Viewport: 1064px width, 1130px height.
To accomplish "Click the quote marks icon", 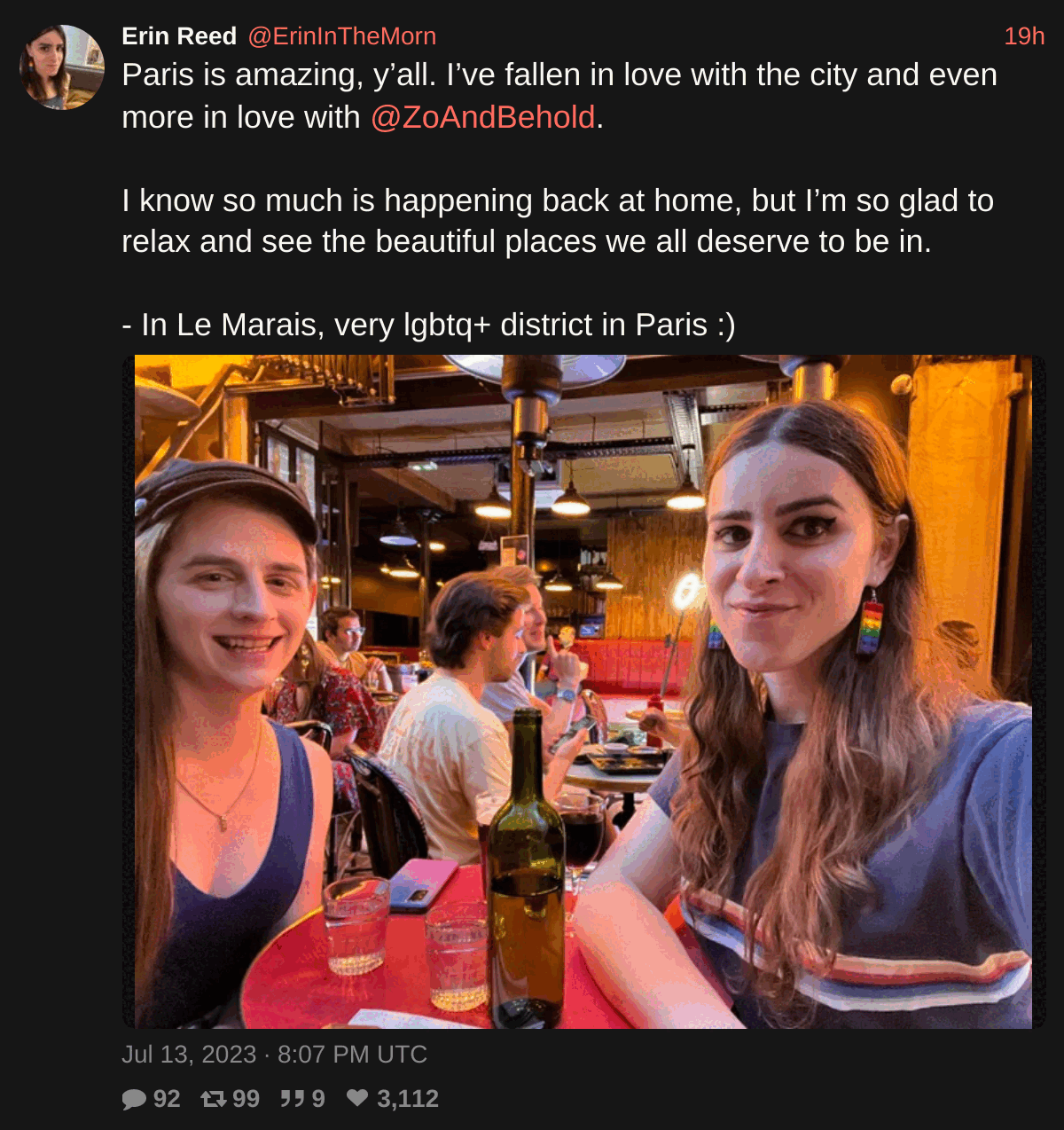I will pos(292,1100).
